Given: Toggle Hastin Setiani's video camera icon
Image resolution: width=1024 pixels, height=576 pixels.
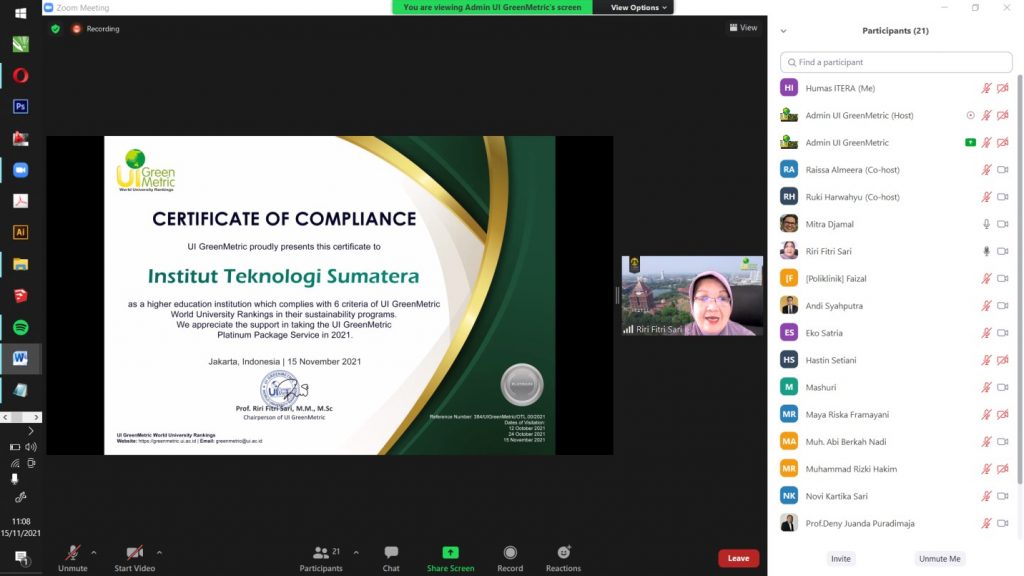Looking at the screenshot, I should (1003, 360).
